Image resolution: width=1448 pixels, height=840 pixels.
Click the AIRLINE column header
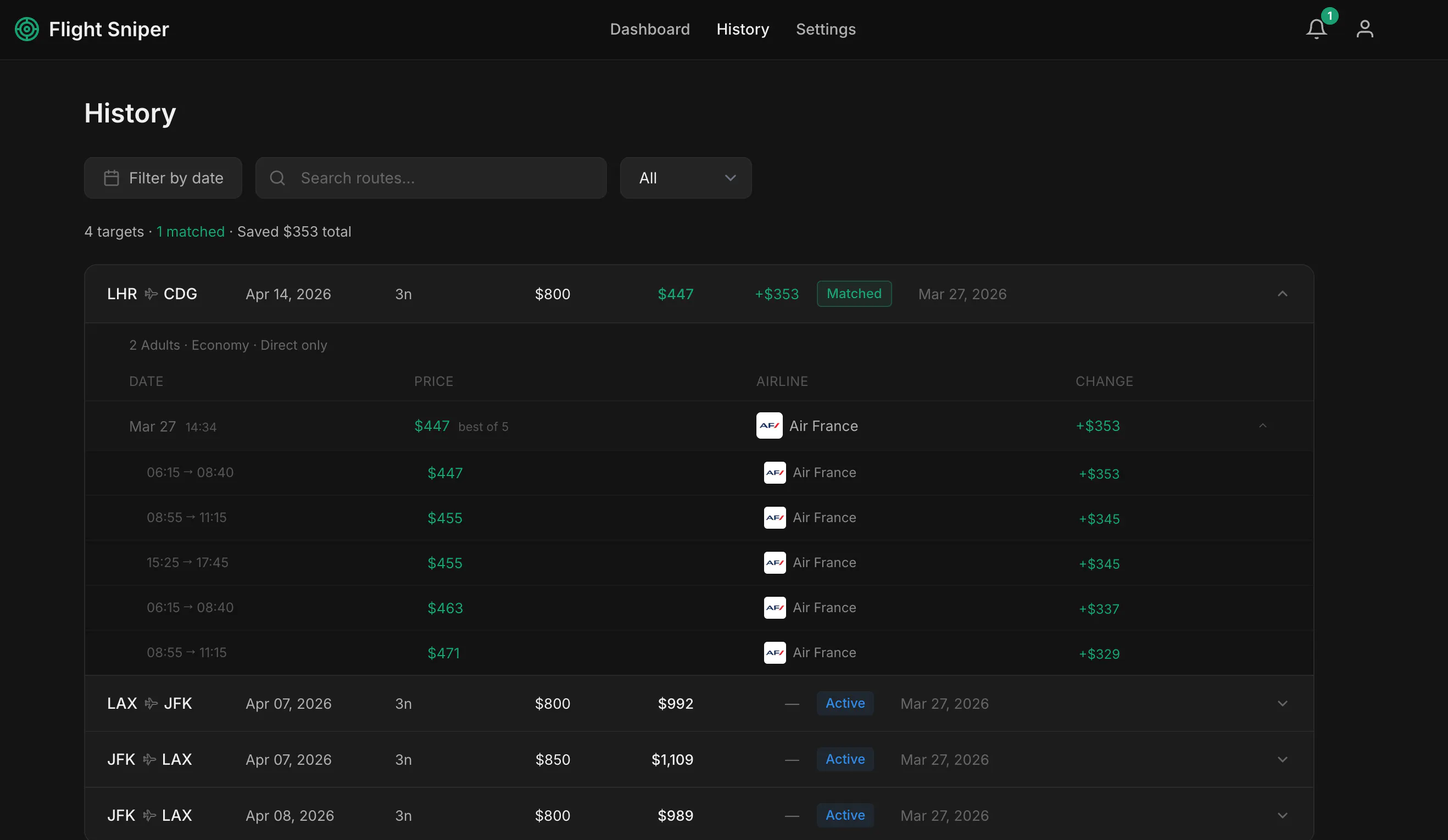click(782, 381)
